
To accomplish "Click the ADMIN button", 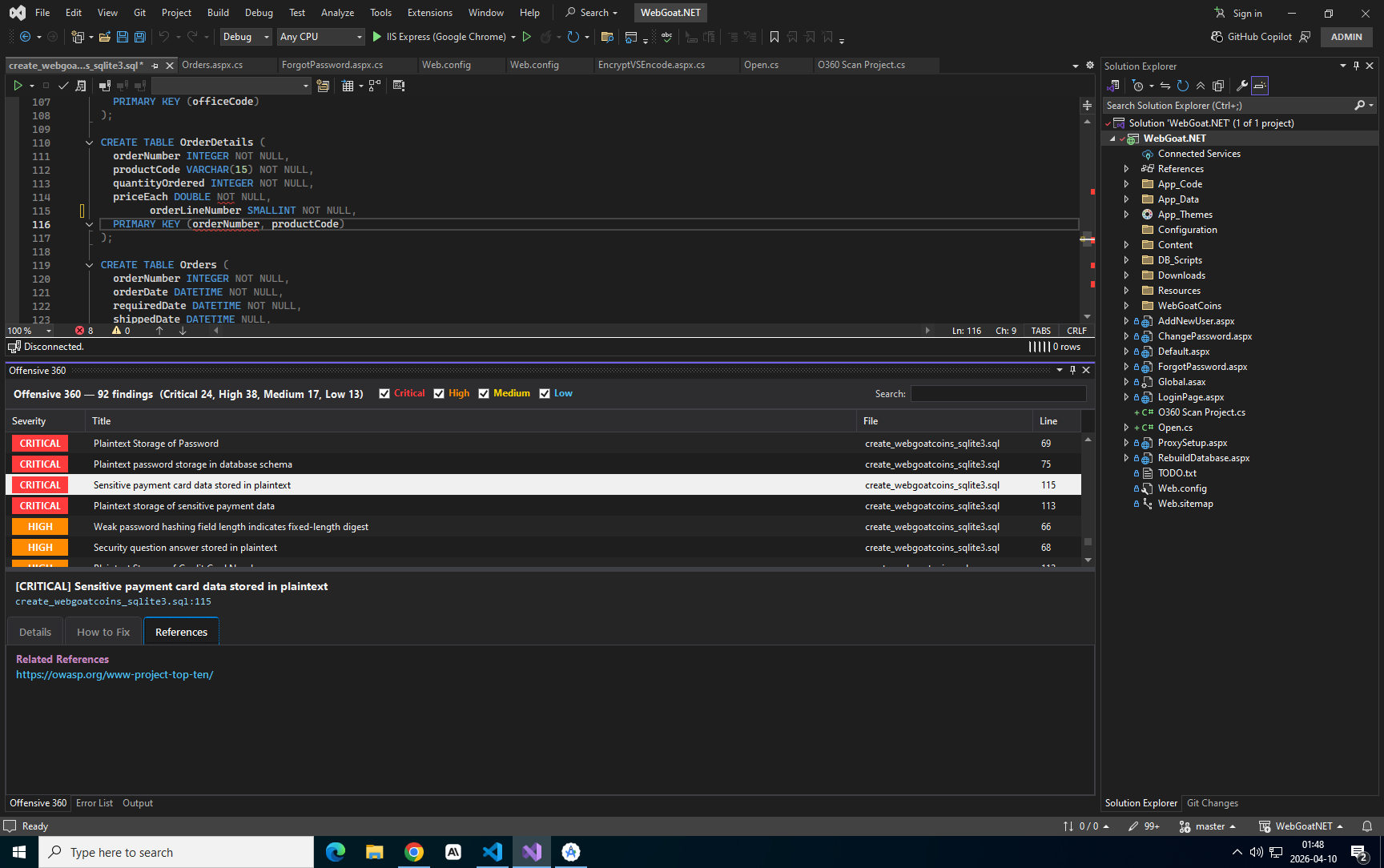I will point(1346,37).
